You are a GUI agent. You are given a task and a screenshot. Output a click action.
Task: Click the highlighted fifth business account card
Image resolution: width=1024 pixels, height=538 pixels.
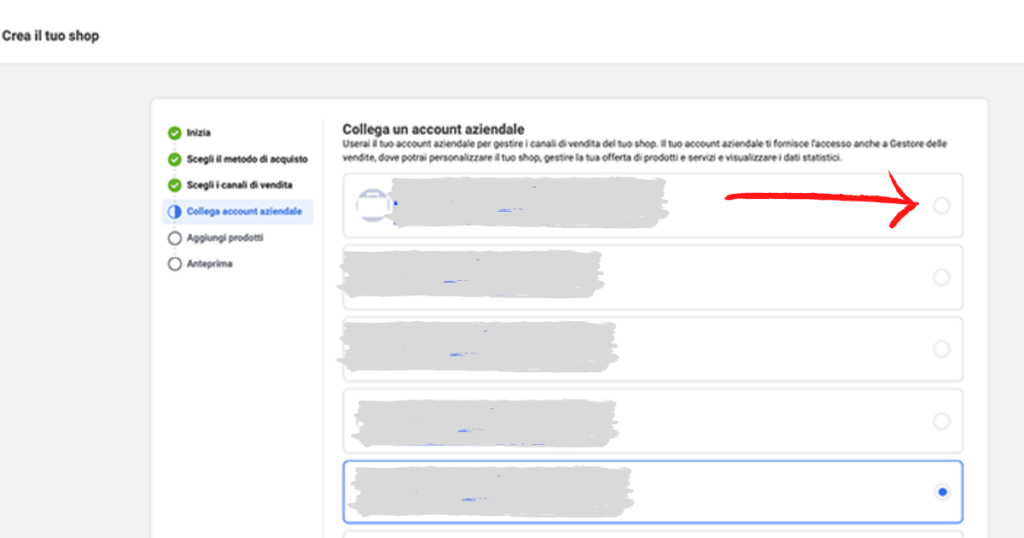tap(653, 492)
